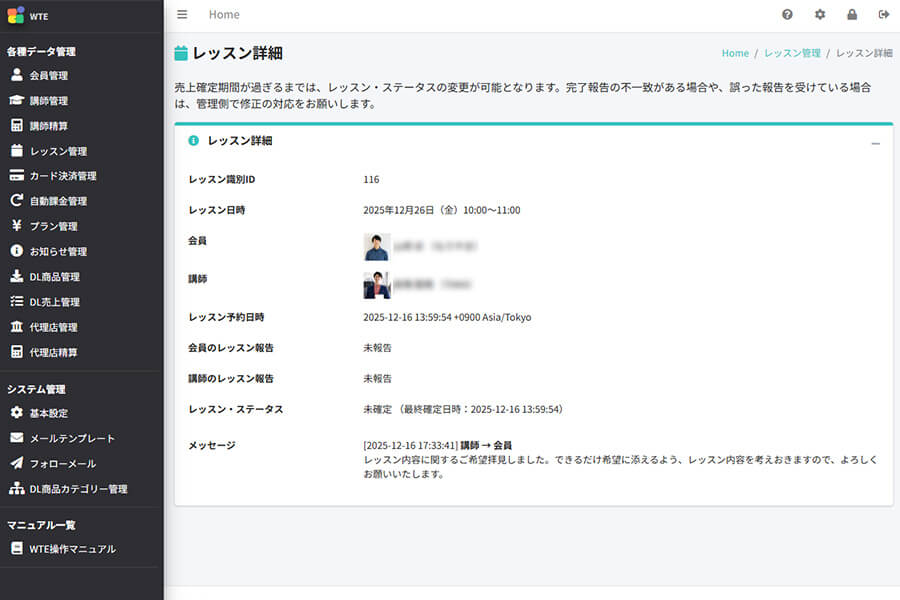
Task: Switch to Home via top navigation
Action: coord(224,14)
